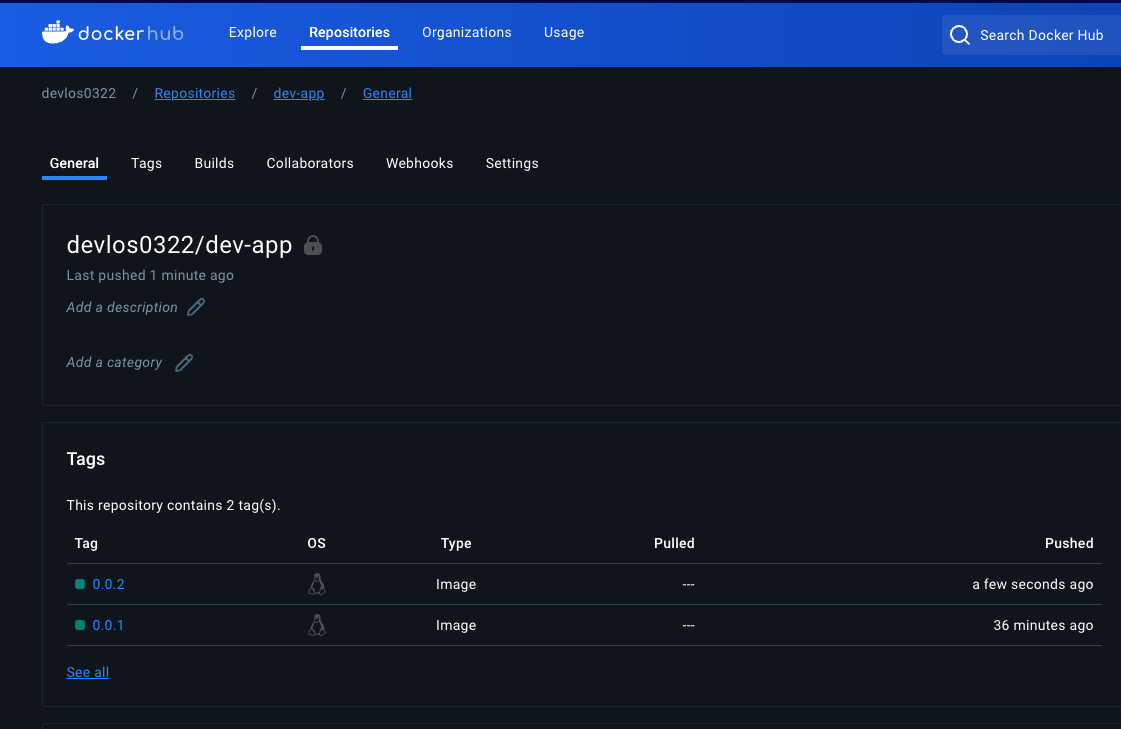Click the pencil icon beside Add a category
Screen dimensions: 1121x729
[184, 363]
